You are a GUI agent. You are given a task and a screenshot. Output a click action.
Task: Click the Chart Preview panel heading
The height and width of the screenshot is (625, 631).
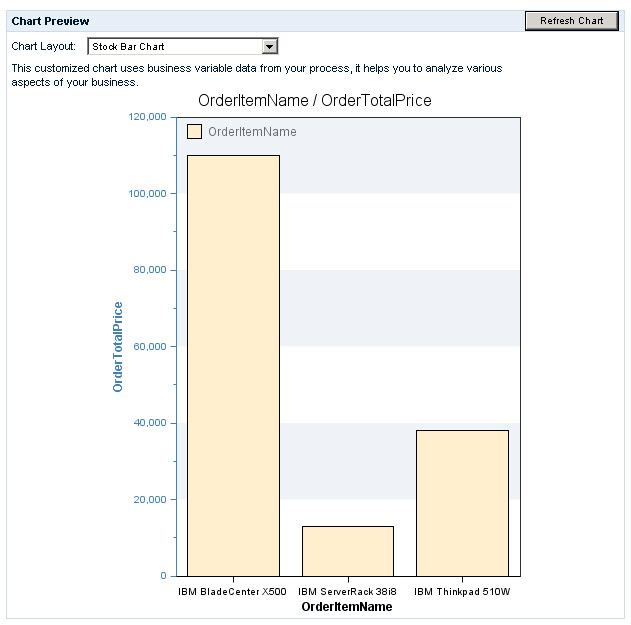tap(50, 21)
